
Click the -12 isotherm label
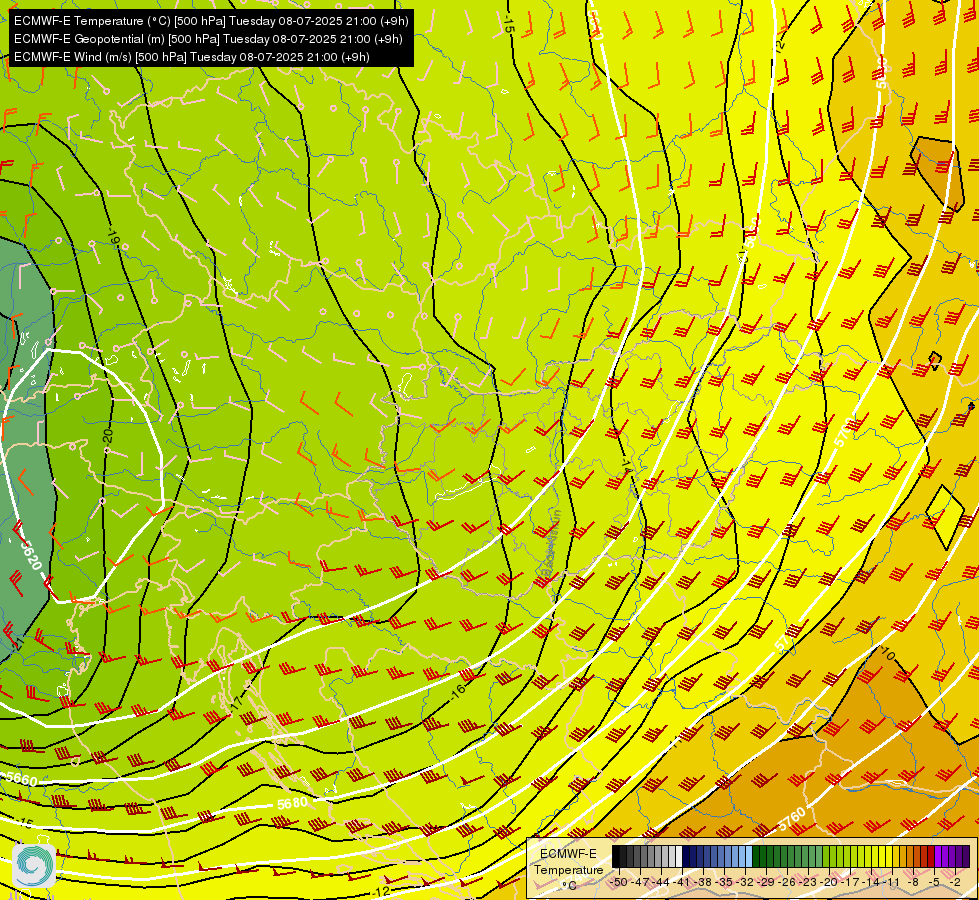(x=380, y=892)
